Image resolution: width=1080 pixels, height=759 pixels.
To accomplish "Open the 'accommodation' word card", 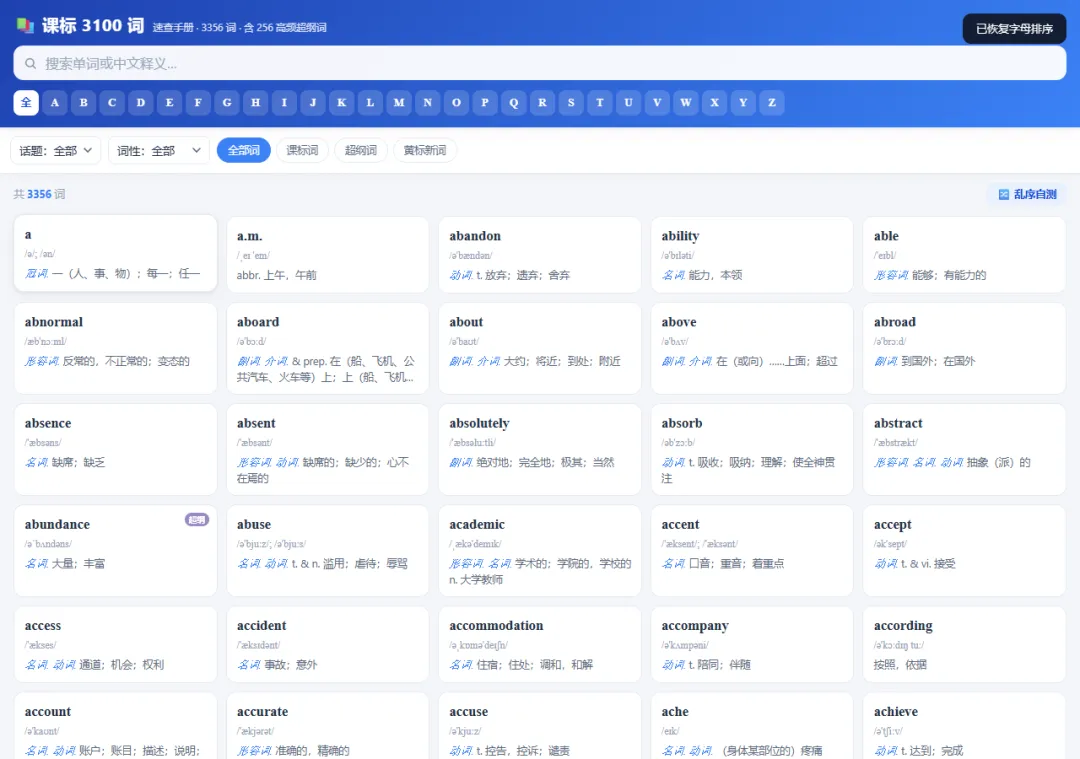I will coord(540,645).
